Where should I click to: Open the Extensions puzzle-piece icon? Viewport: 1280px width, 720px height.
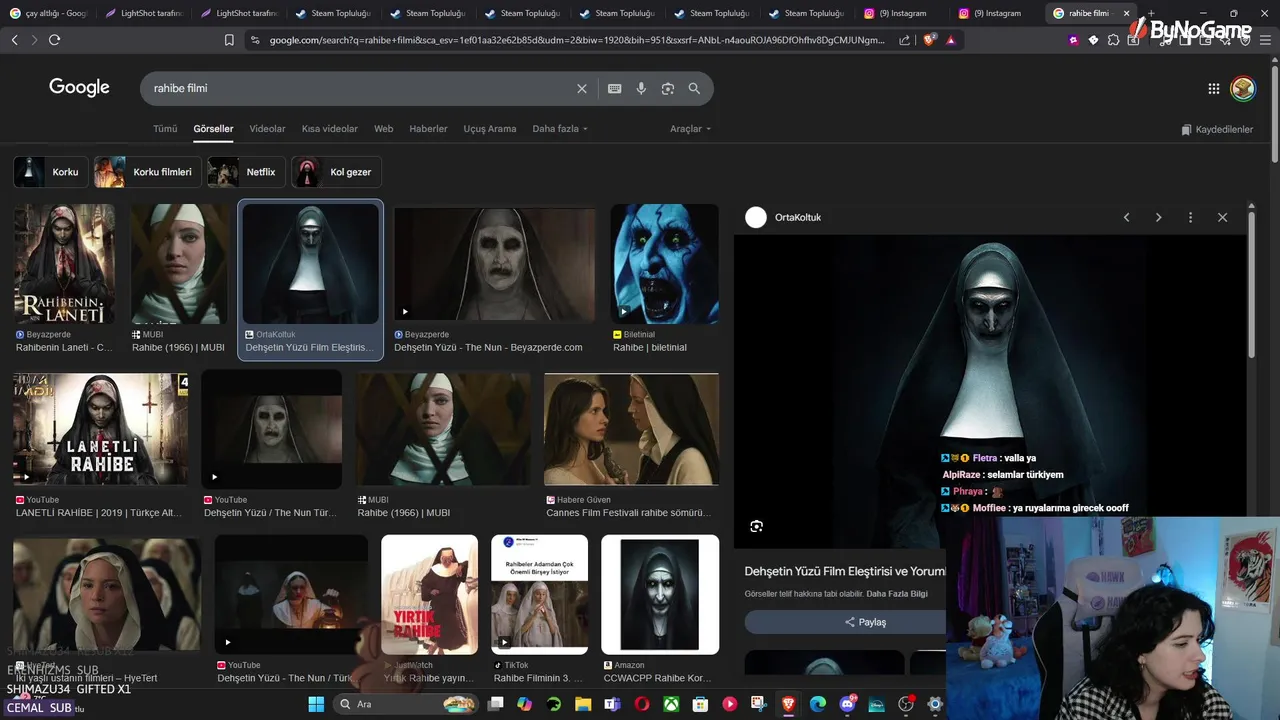coord(1113,40)
